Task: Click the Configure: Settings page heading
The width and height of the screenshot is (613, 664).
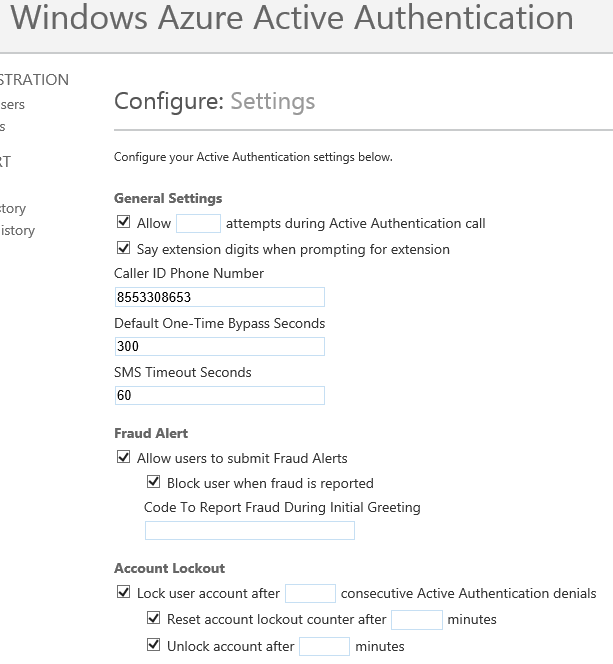Action: click(214, 101)
